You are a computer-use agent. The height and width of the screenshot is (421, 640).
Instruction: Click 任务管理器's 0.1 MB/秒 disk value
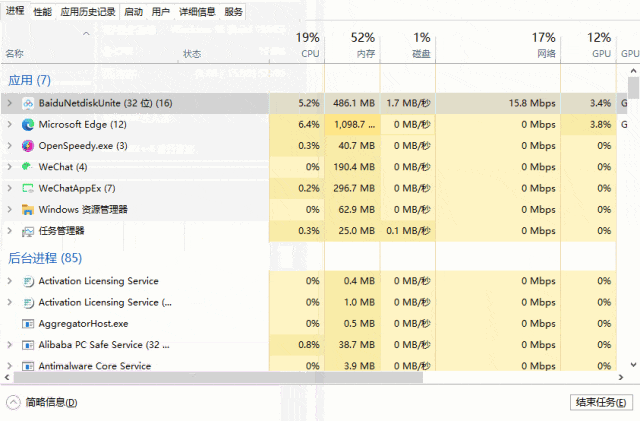(x=408, y=231)
